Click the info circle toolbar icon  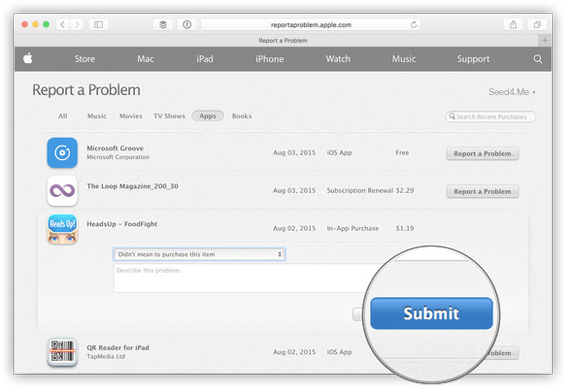187,24
